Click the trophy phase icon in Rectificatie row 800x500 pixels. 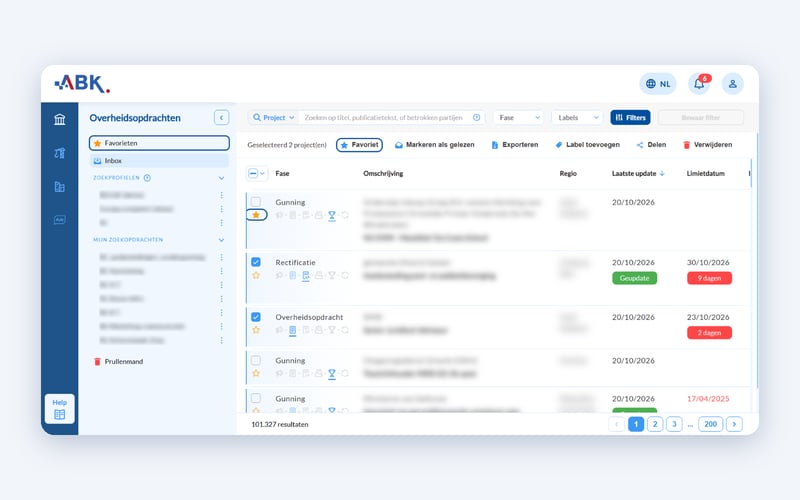pos(332,276)
